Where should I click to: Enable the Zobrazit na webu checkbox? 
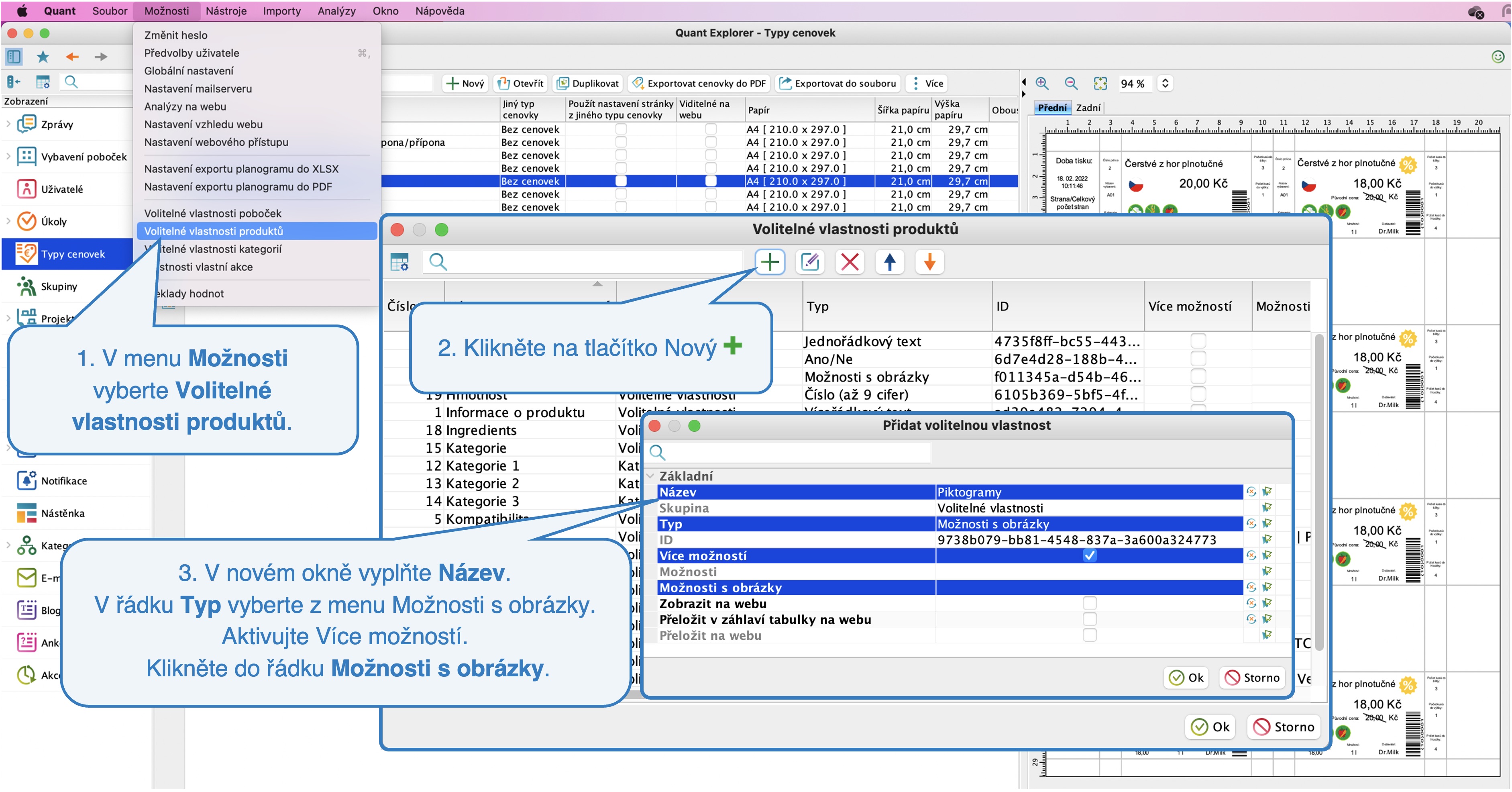pos(1089,604)
